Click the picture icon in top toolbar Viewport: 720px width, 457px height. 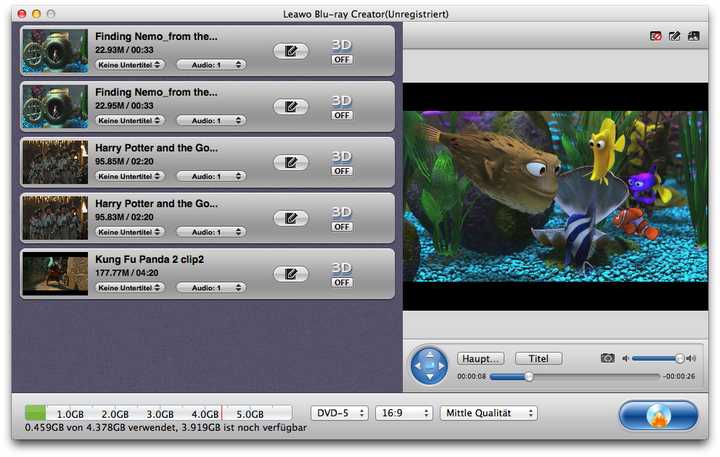[x=693, y=36]
